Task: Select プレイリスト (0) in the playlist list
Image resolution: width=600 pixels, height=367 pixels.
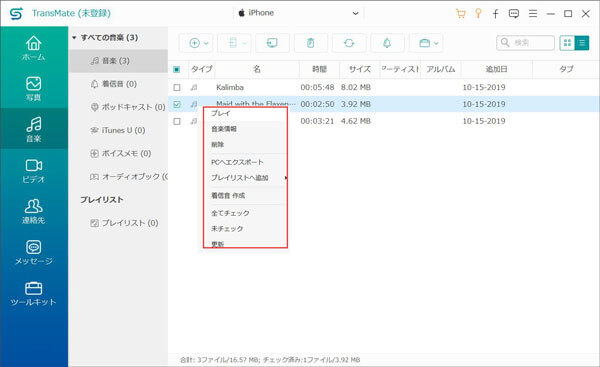Action: click(118, 223)
